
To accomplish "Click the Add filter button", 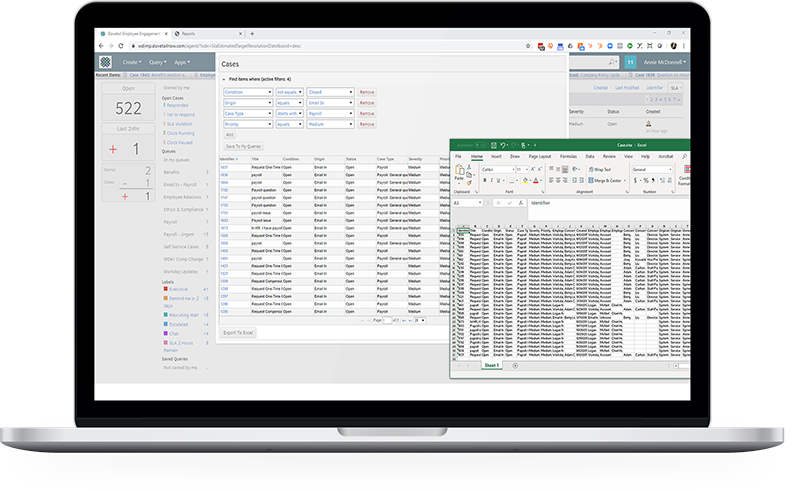I will (x=230, y=135).
